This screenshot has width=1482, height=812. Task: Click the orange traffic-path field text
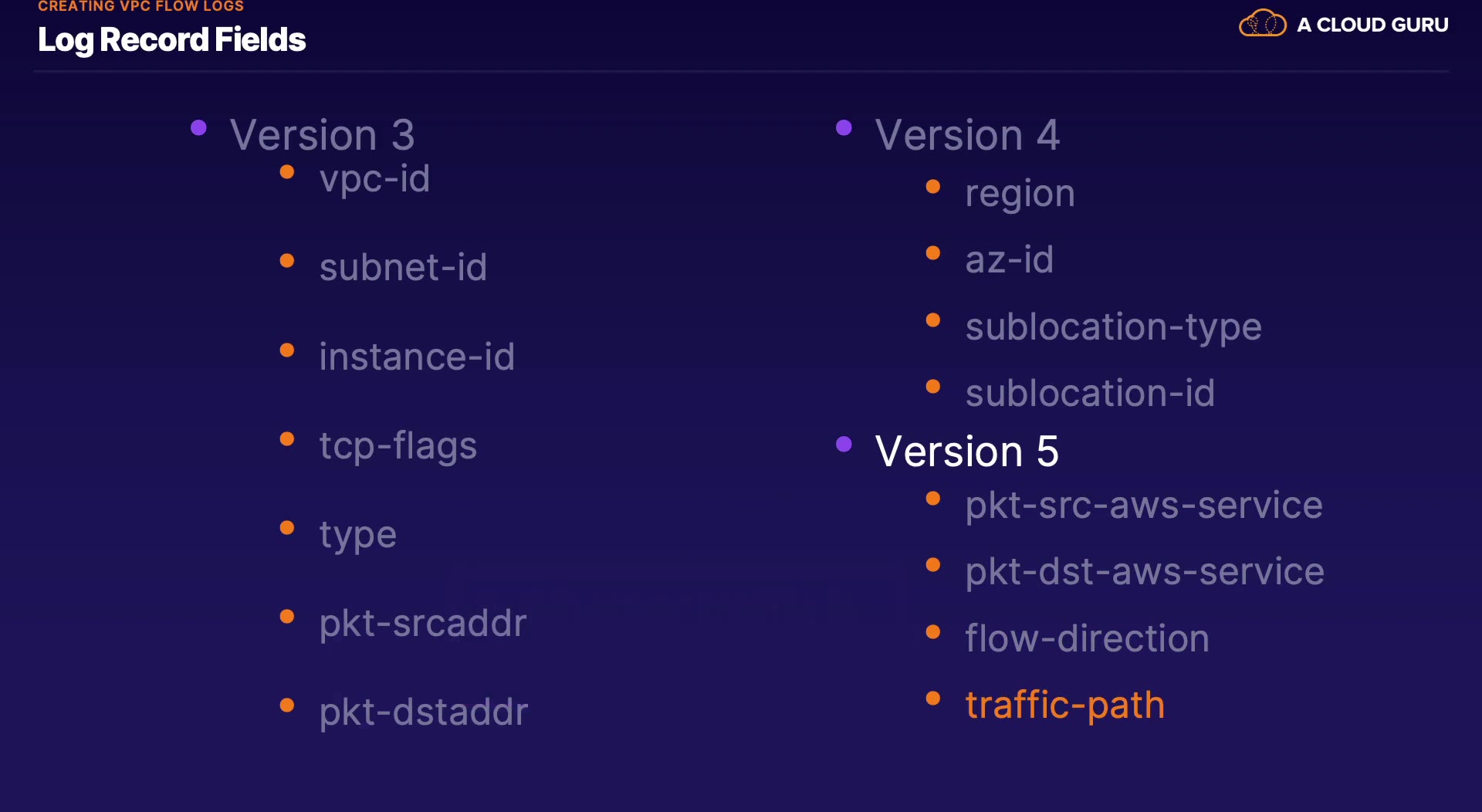1064,705
